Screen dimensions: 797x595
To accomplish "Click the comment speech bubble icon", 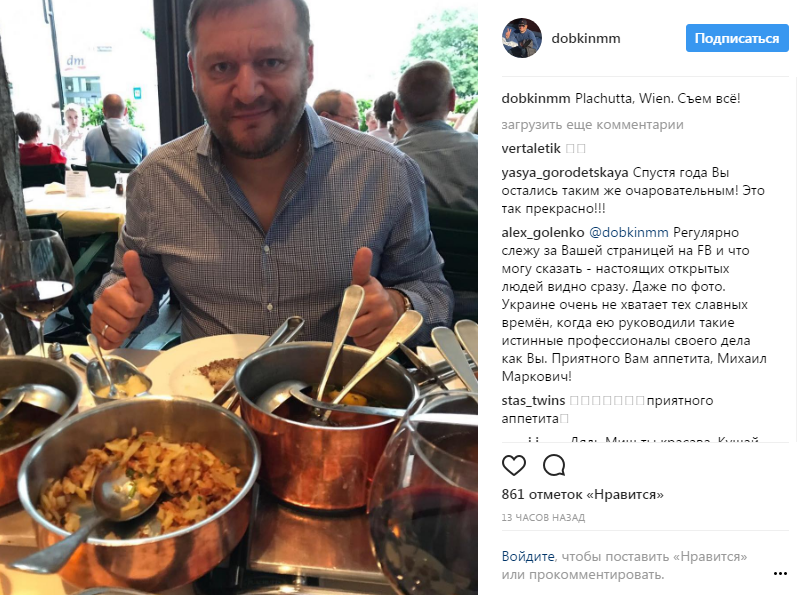I will pos(554,465).
